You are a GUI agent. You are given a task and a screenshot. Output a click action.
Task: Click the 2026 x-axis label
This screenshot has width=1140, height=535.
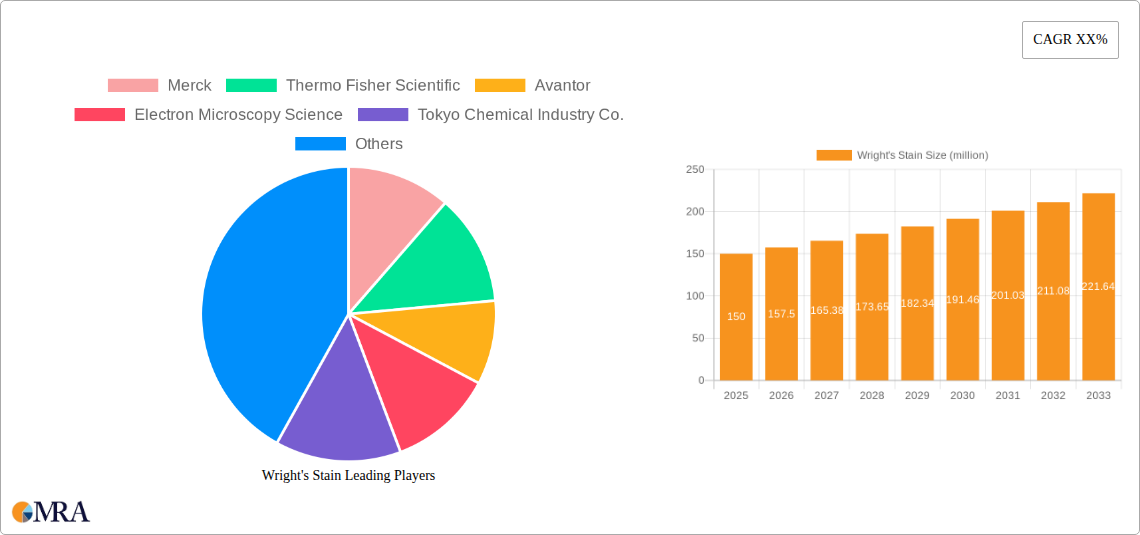pos(782,395)
